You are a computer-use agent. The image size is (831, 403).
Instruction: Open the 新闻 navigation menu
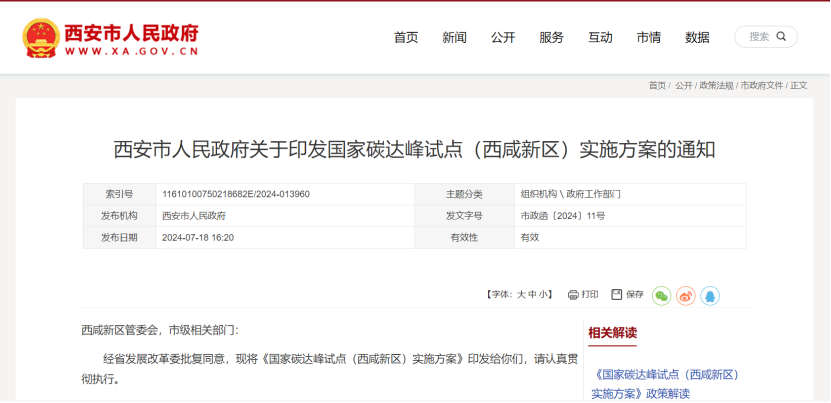pyautogui.click(x=454, y=38)
